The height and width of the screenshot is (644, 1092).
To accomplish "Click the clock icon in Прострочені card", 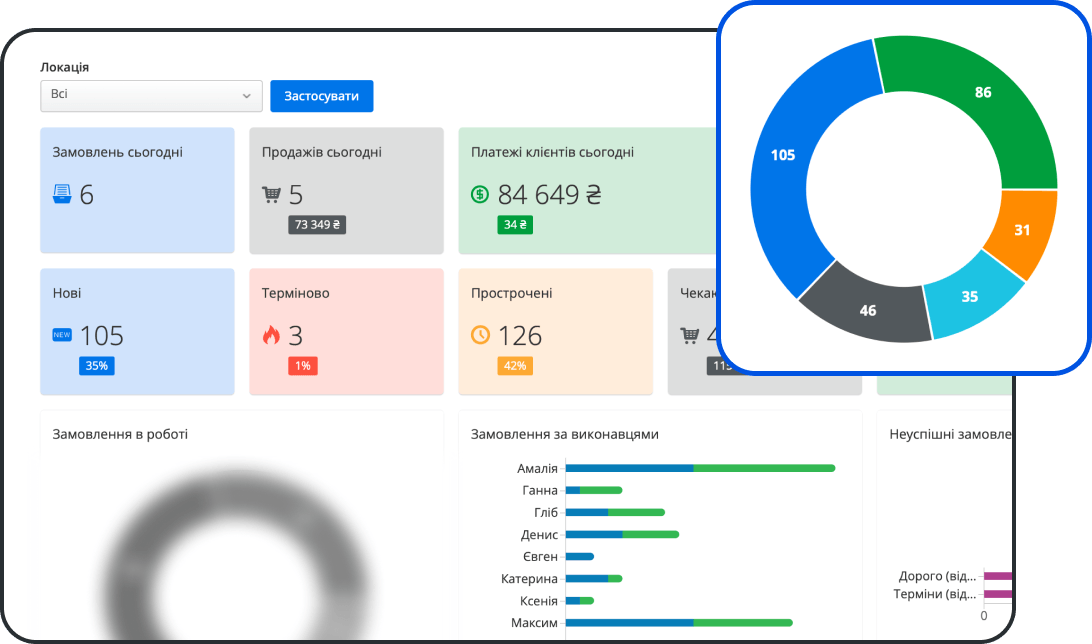I will coord(481,335).
